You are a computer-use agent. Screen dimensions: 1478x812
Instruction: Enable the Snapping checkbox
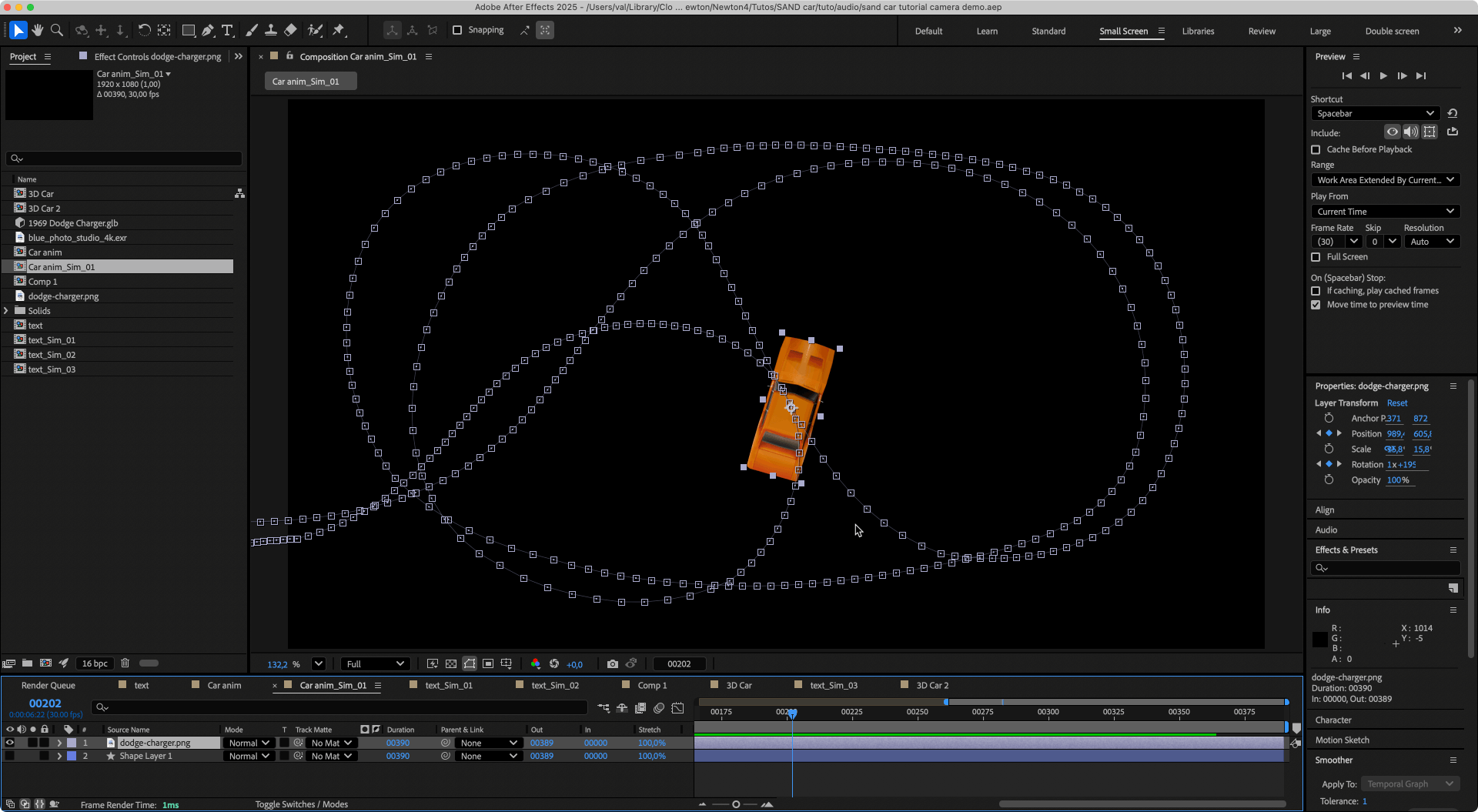457,30
